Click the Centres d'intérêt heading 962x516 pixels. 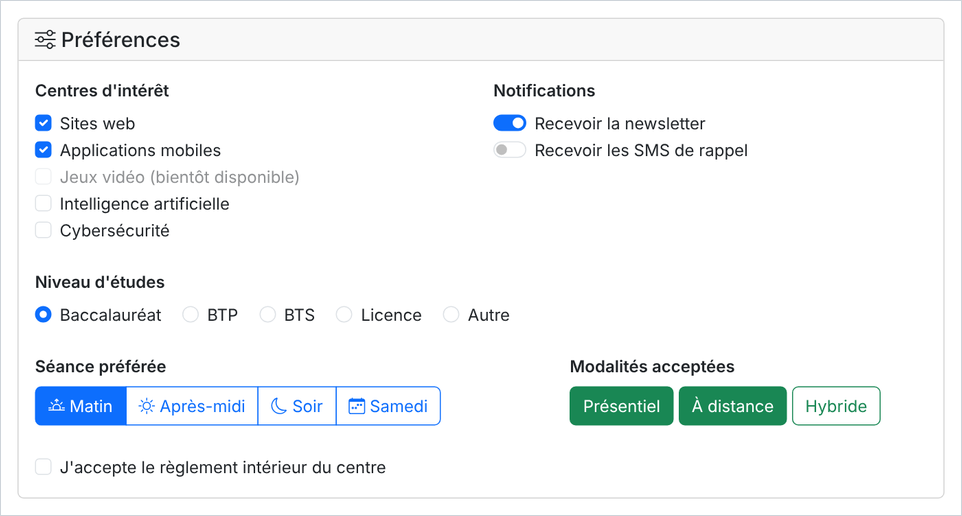pos(102,91)
